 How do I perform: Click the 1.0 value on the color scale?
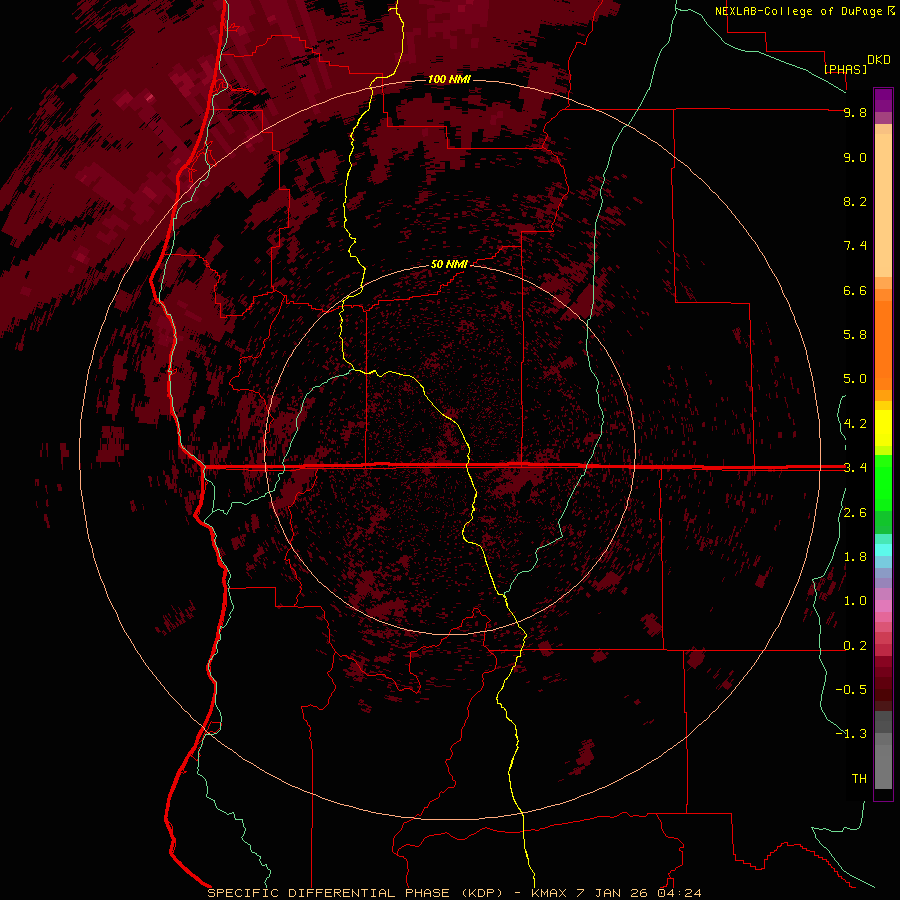pos(855,601)
